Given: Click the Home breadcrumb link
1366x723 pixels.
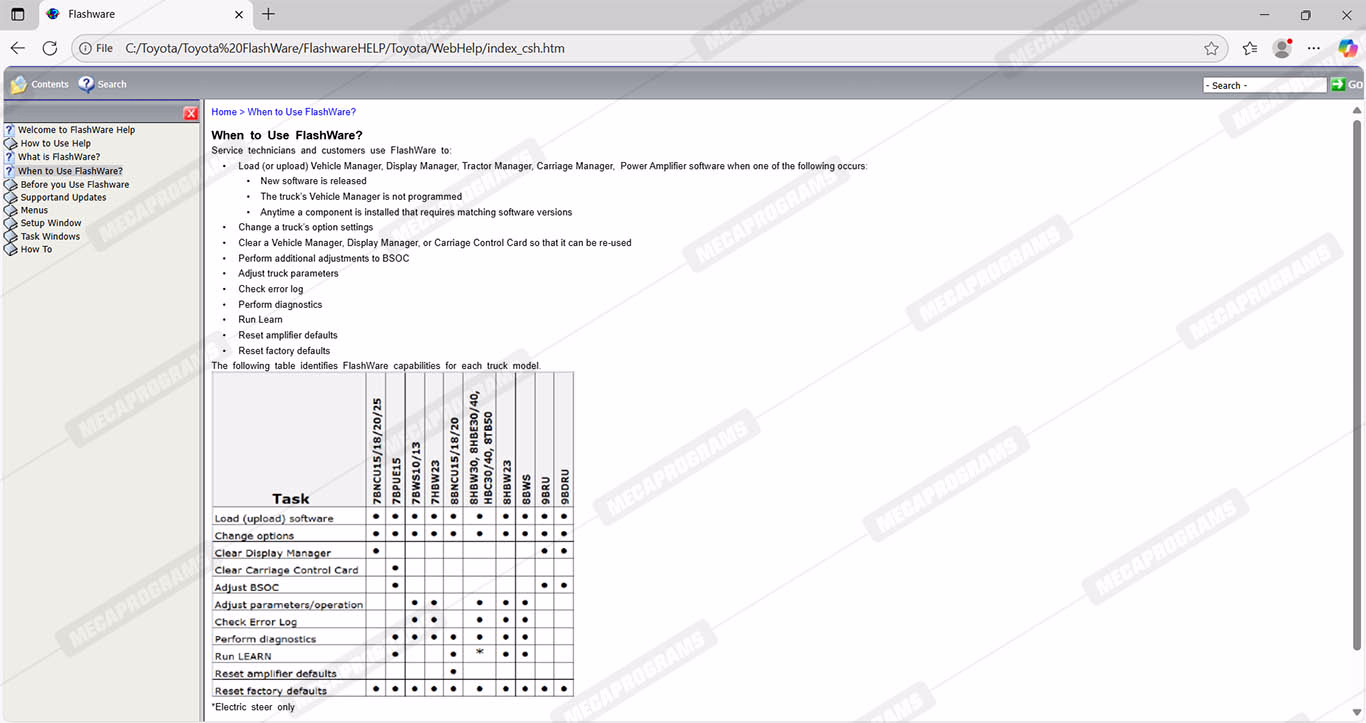Looking at the screenshot, I should click(223, 112).
